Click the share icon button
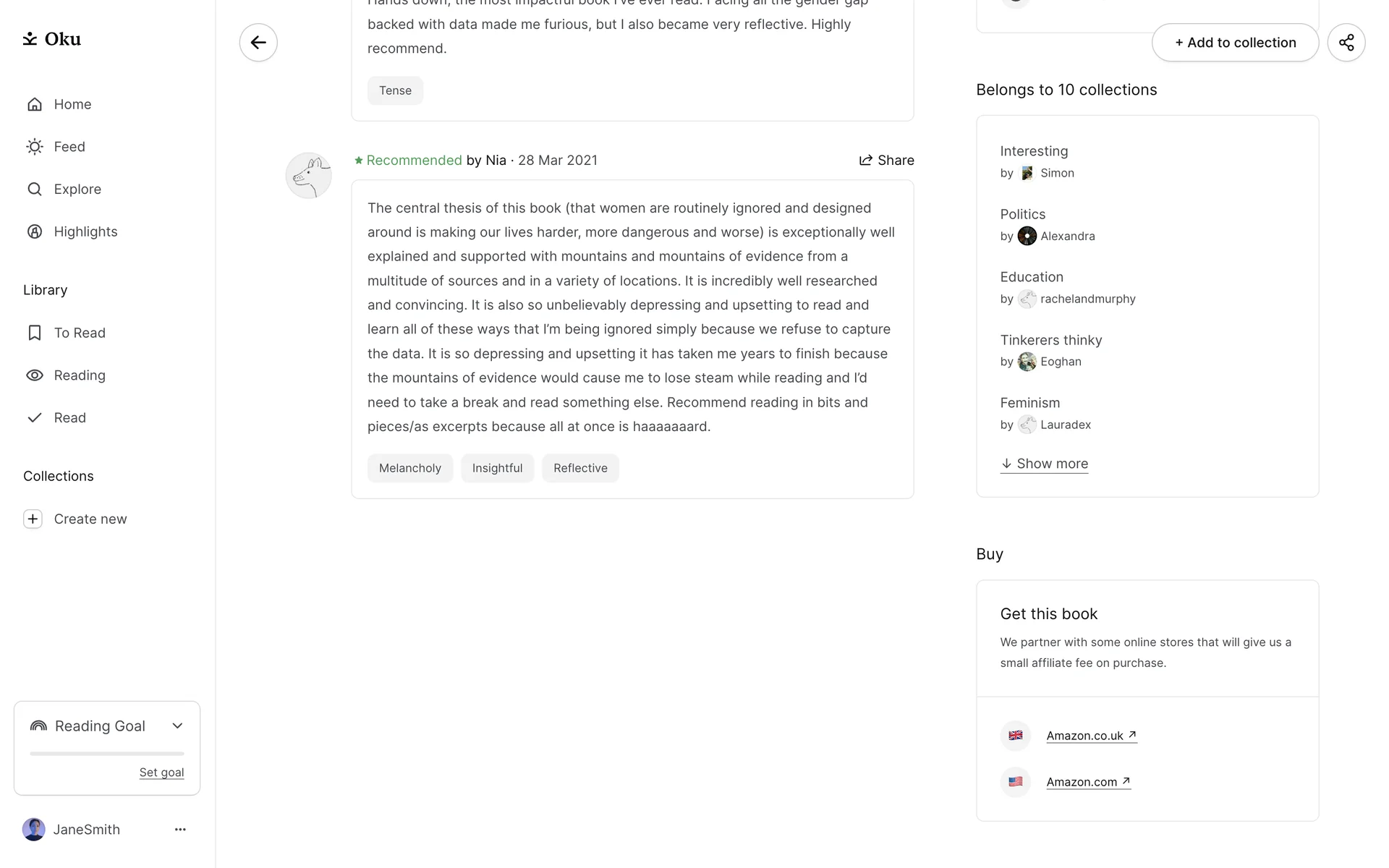 pos(1346,43)
